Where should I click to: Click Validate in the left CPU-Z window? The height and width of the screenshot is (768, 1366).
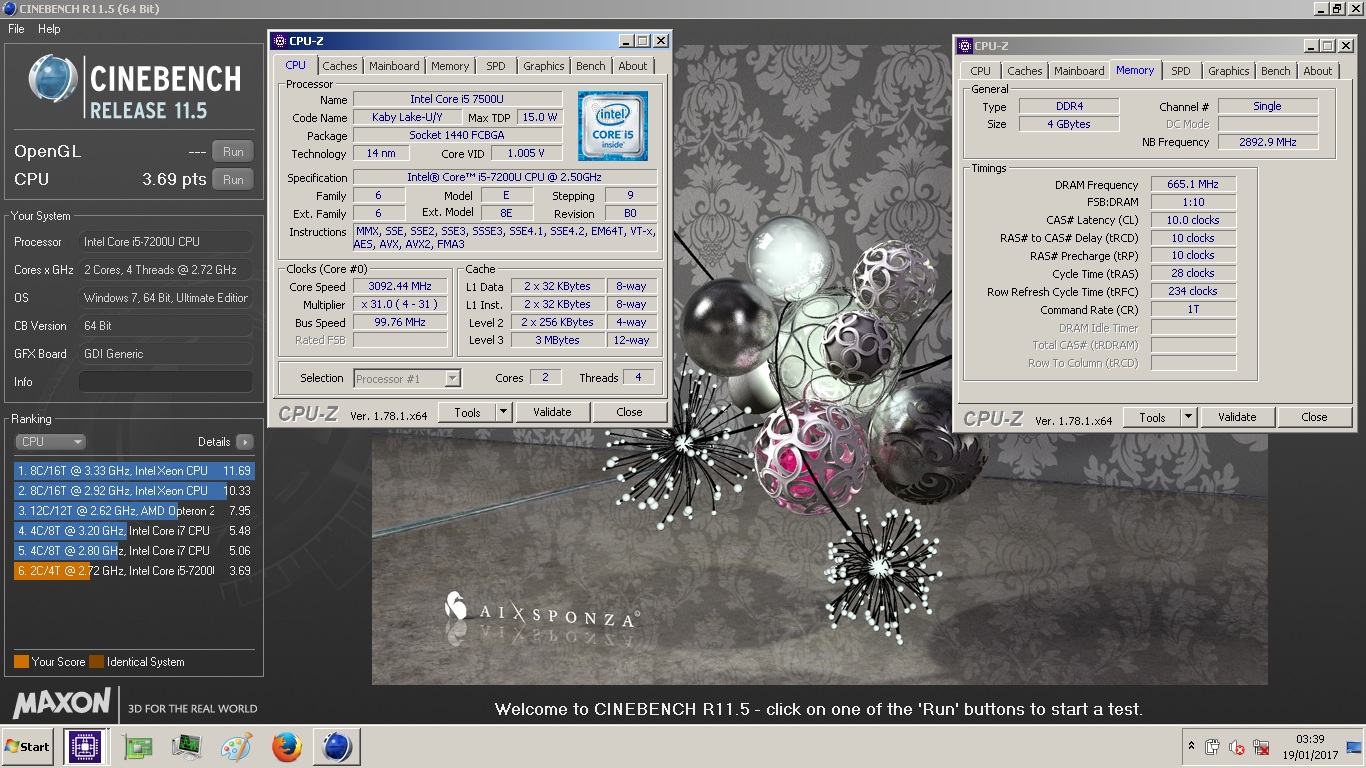click(x=552, y=412)
